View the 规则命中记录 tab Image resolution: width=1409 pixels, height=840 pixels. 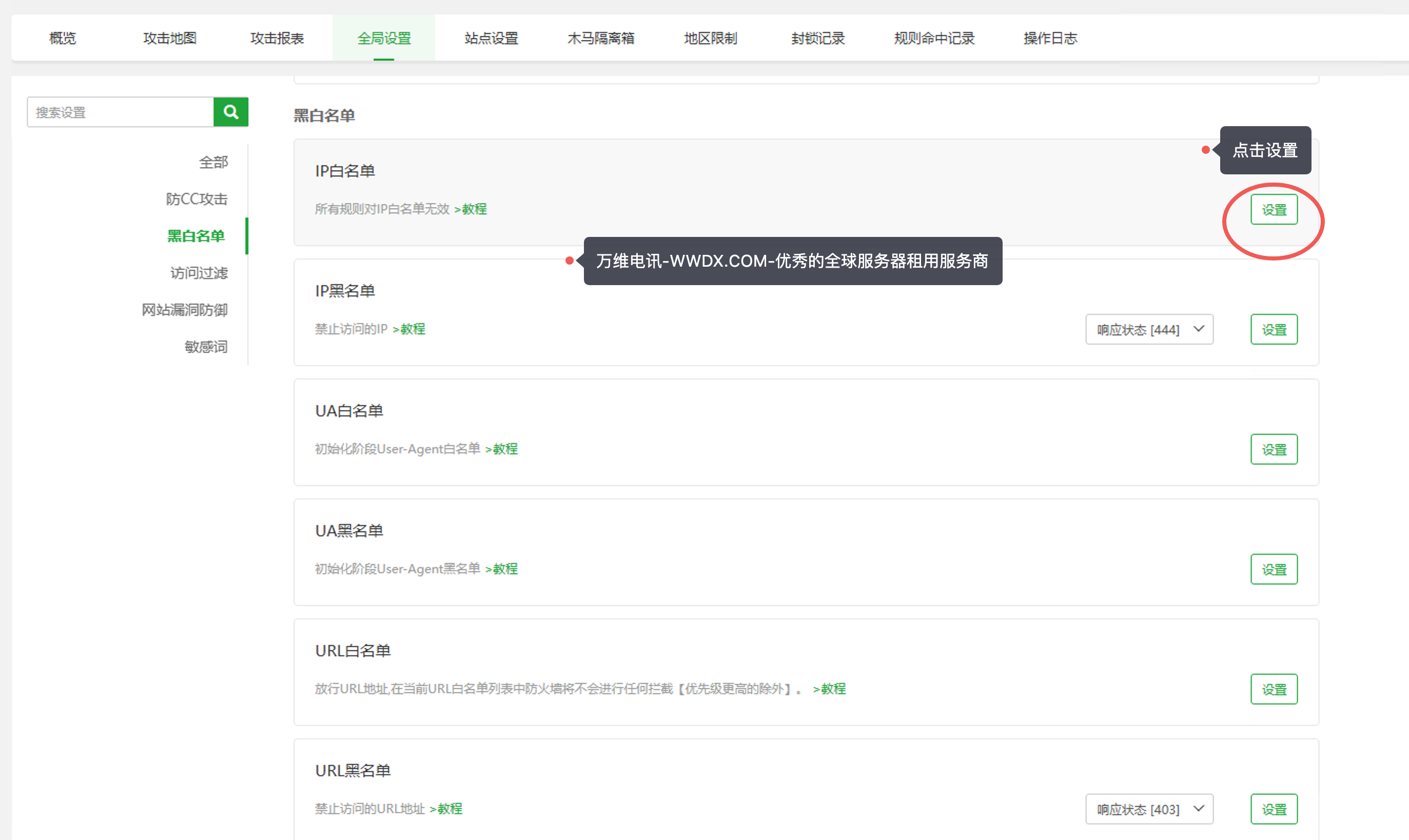tap(934, 38)
